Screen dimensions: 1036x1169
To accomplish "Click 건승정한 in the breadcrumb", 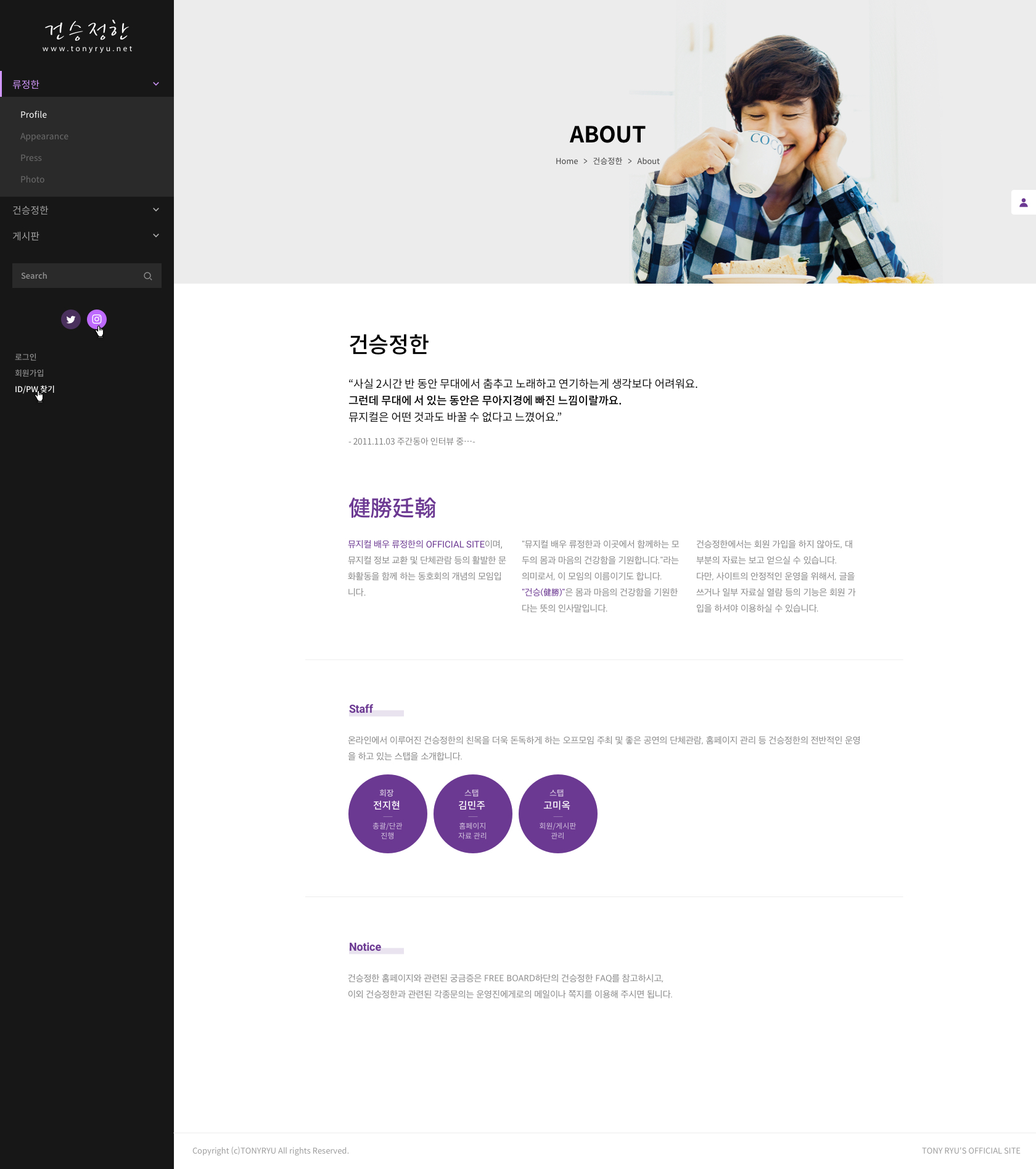I will pos(607,161).
